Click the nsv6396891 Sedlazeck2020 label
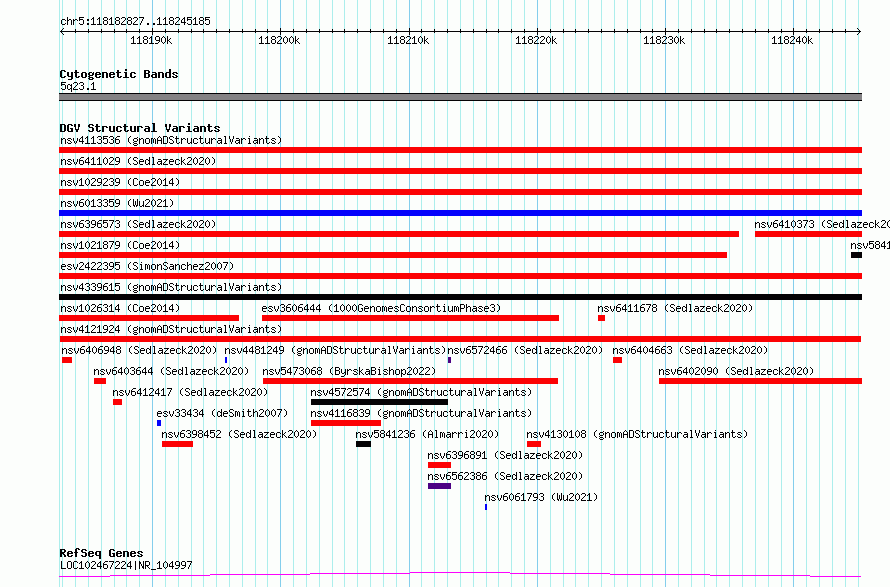The width and height of the screenshot is (890, 587). (x=505, y=455)
